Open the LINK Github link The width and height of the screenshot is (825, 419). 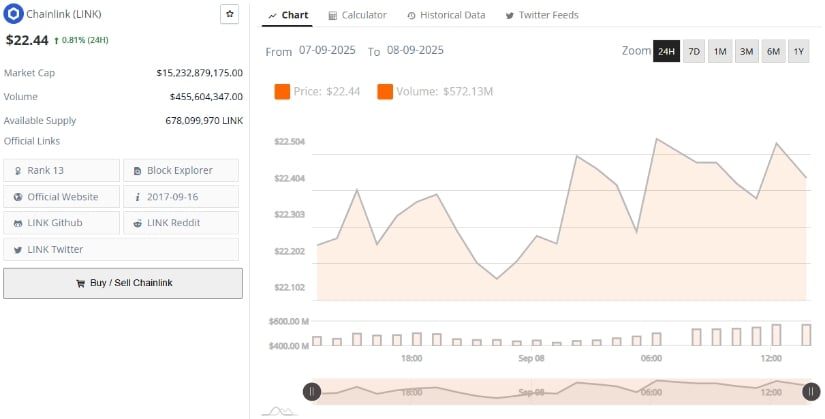62,223
